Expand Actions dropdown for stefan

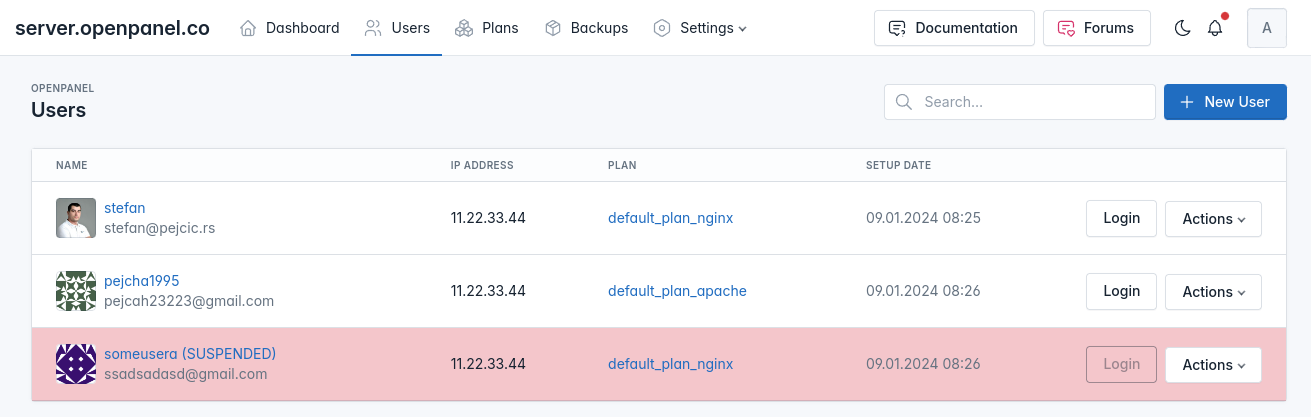1213,219
